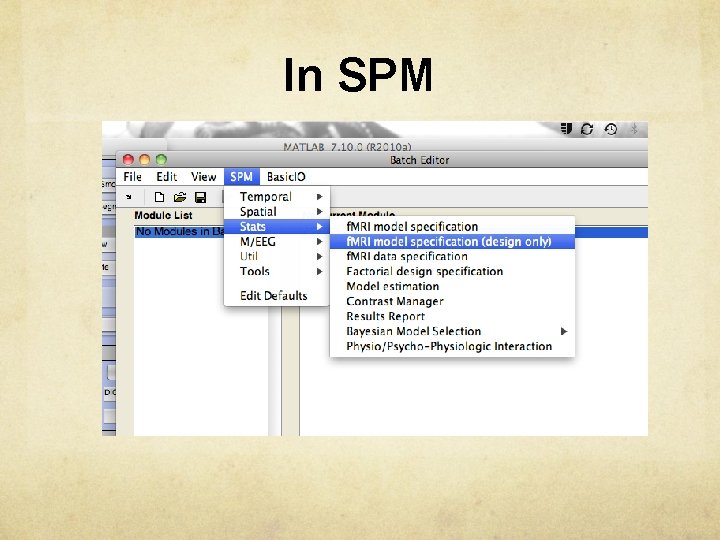Image resolution: width=720 pixels, height=540 pixels.
Task: Close the open SPM menu
Action: (x=242, y=177)
